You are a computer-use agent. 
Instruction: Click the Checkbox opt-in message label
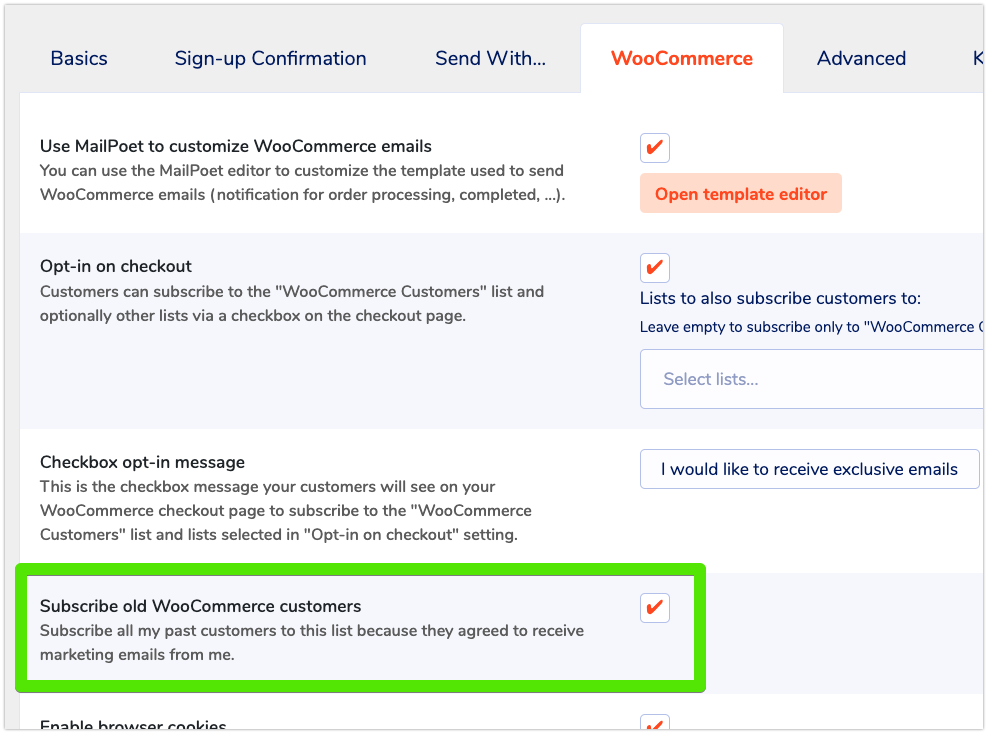(x=142, y=462)
